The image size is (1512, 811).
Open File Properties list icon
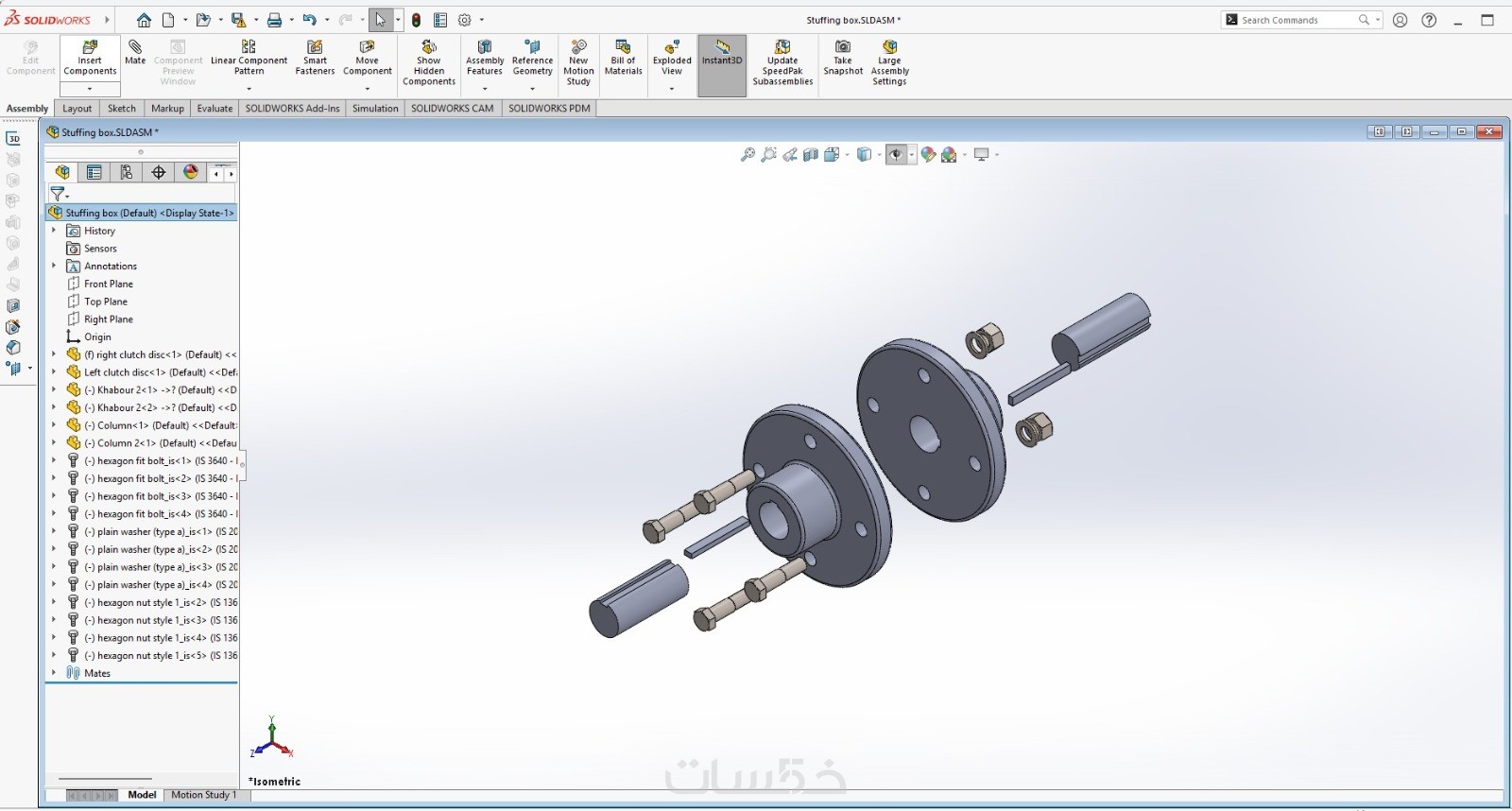(x=440, y=20)
